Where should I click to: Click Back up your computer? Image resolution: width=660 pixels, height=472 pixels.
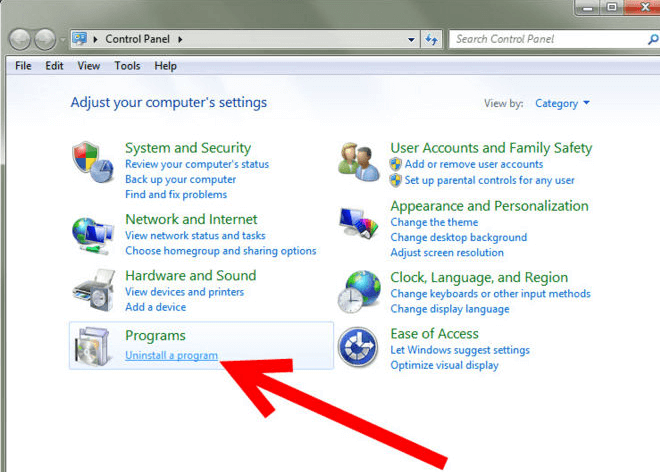coord(181,179)
